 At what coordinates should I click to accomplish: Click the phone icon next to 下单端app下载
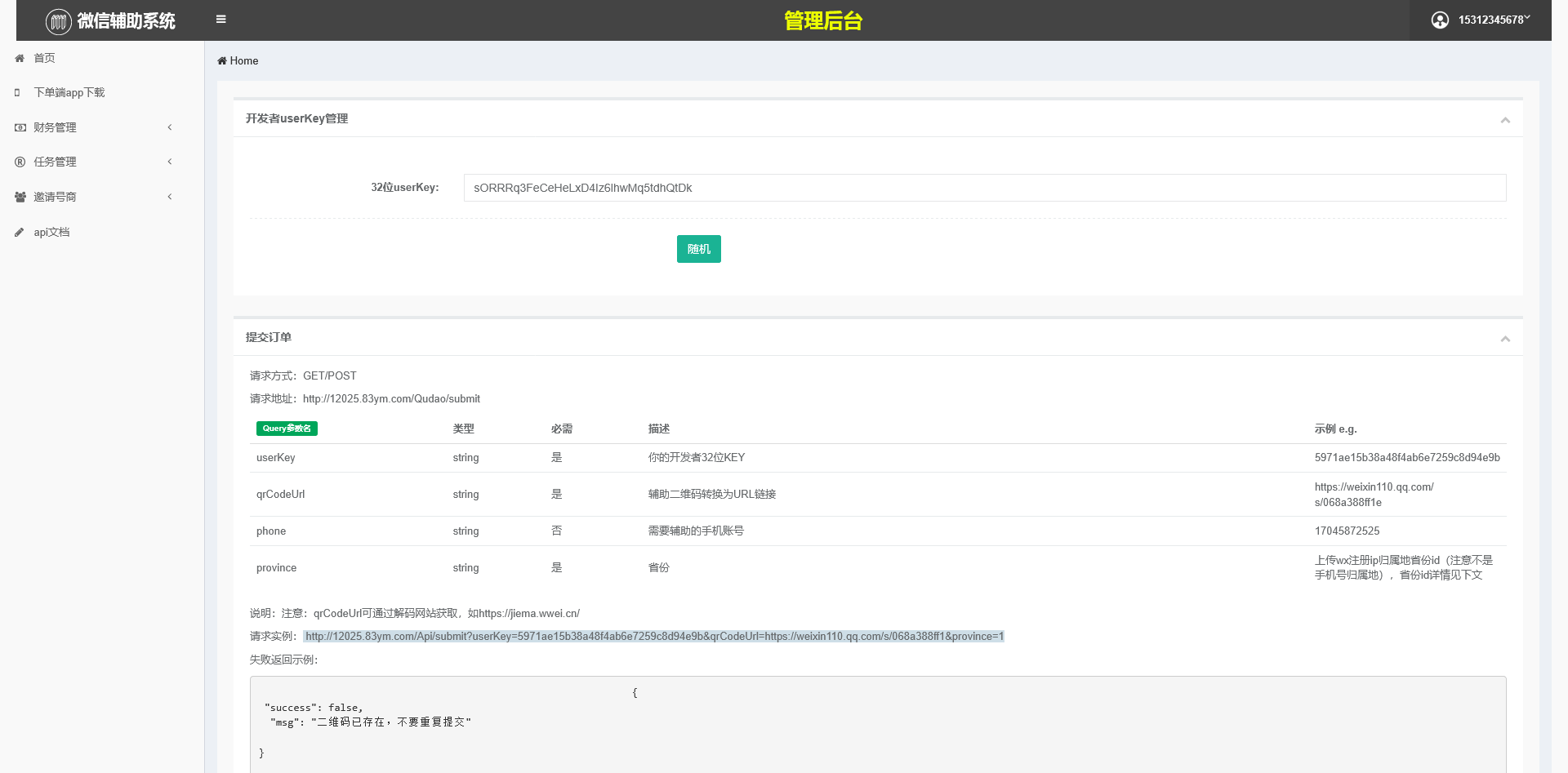click(x=17, y=92)
